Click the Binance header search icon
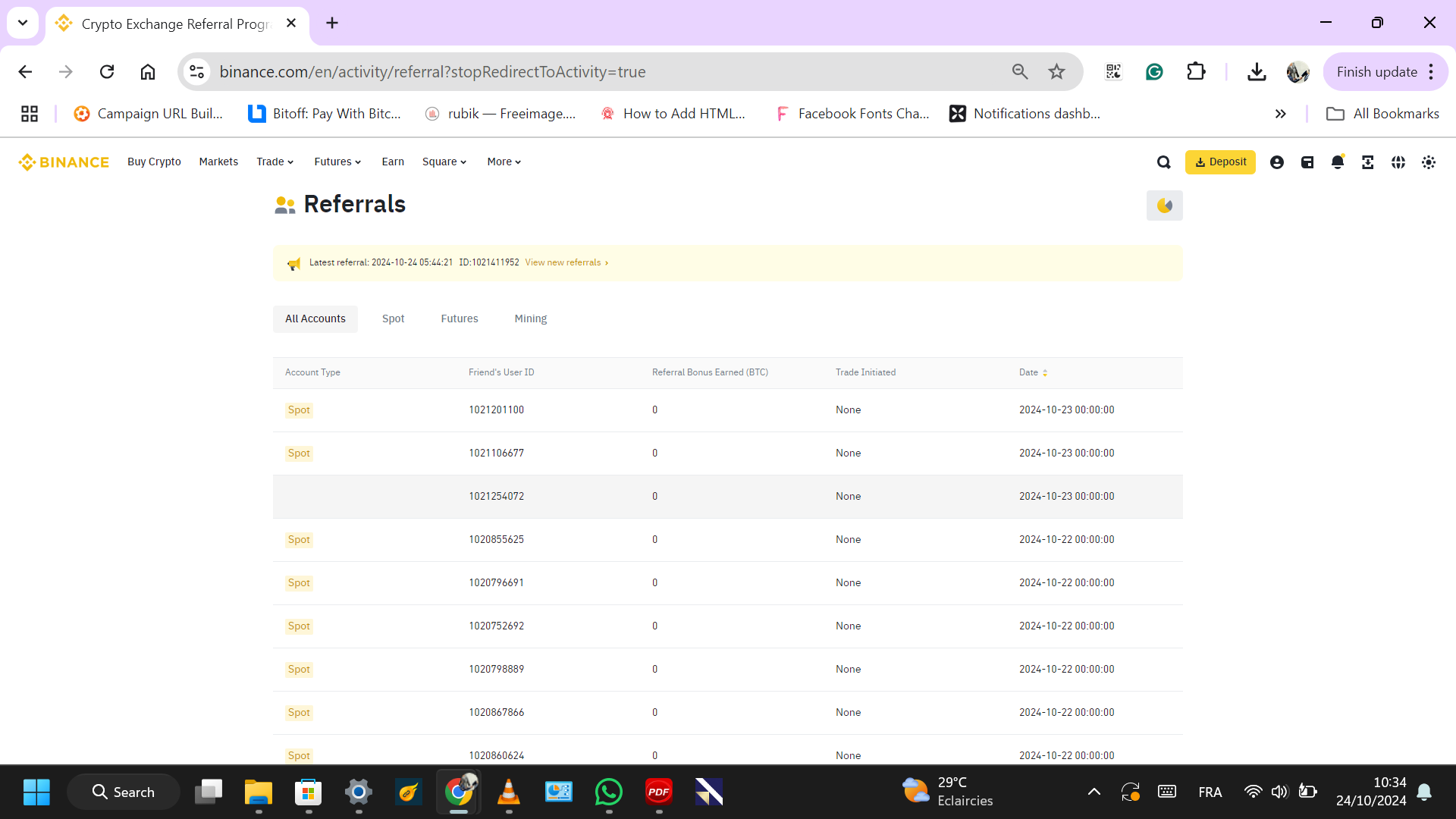The height and width of the screenshot is (819, 1456). tap(1164, 162)
